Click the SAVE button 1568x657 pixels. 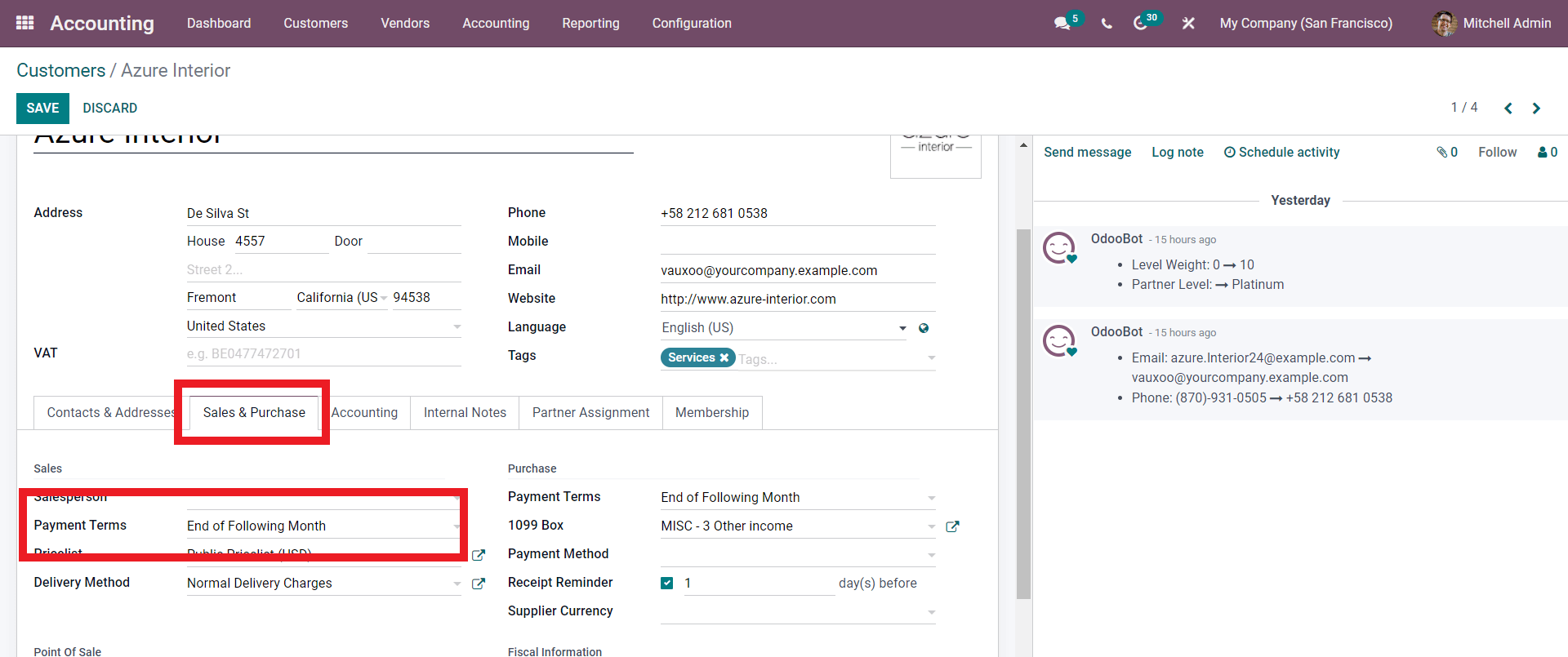pyautogui.click(x=42, y=108)
